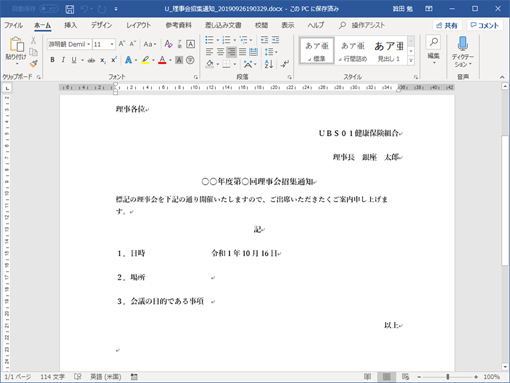Image resolution: width=510 pixels, height=383 pixels.
Task: Open the Dictation microphone tool
Action: 463,52
